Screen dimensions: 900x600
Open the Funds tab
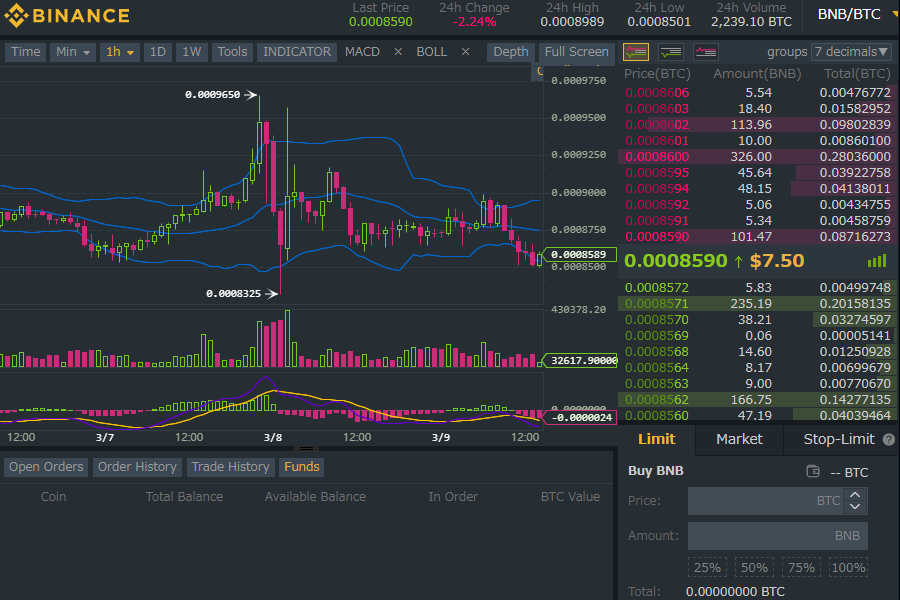click(301, 467)
